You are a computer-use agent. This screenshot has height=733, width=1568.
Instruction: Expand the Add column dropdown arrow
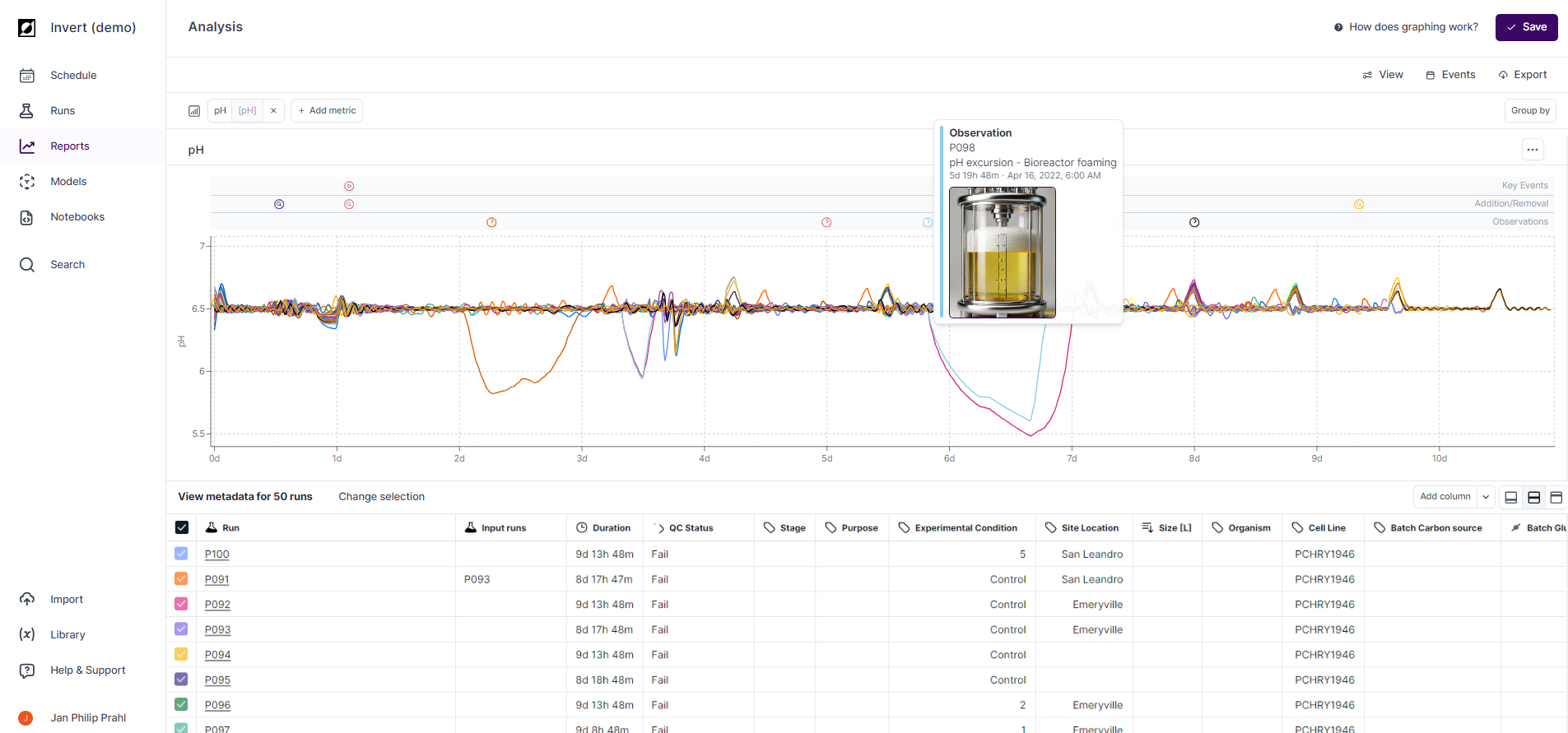pyautogui.click(x=1485, y=497)
